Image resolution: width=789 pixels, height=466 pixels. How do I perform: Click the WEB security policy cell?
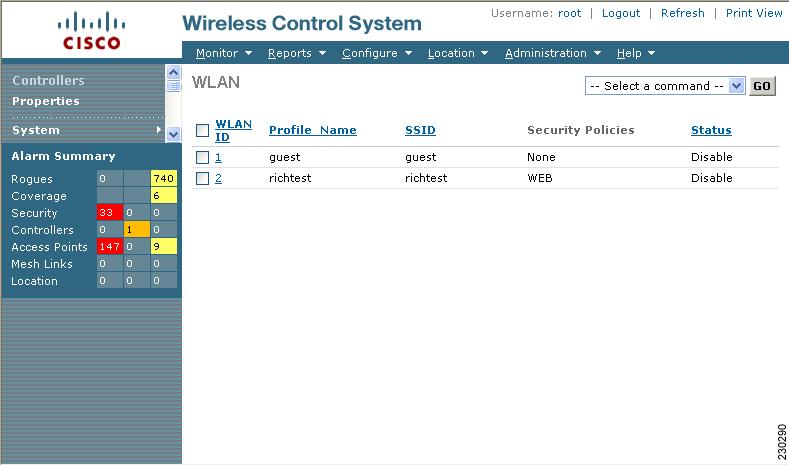(540, 178)
